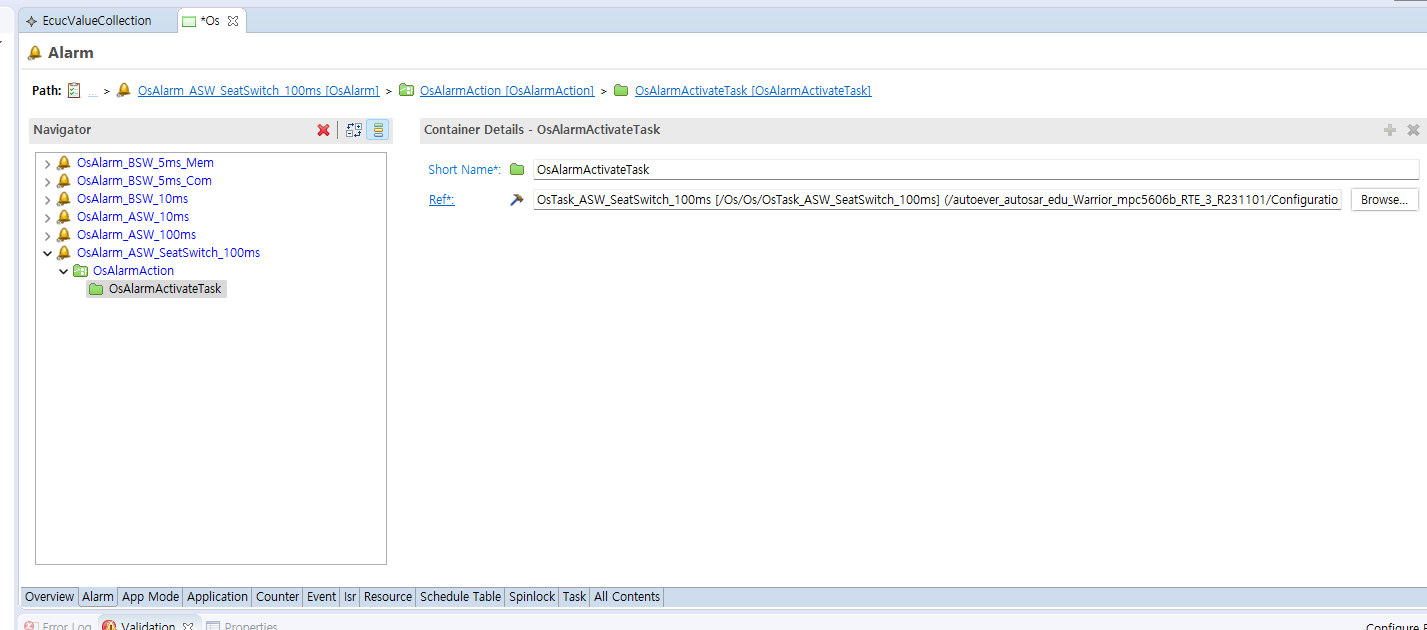
Task: Click the bell icon beside the Alarm heading
Action: click(35, 52)
